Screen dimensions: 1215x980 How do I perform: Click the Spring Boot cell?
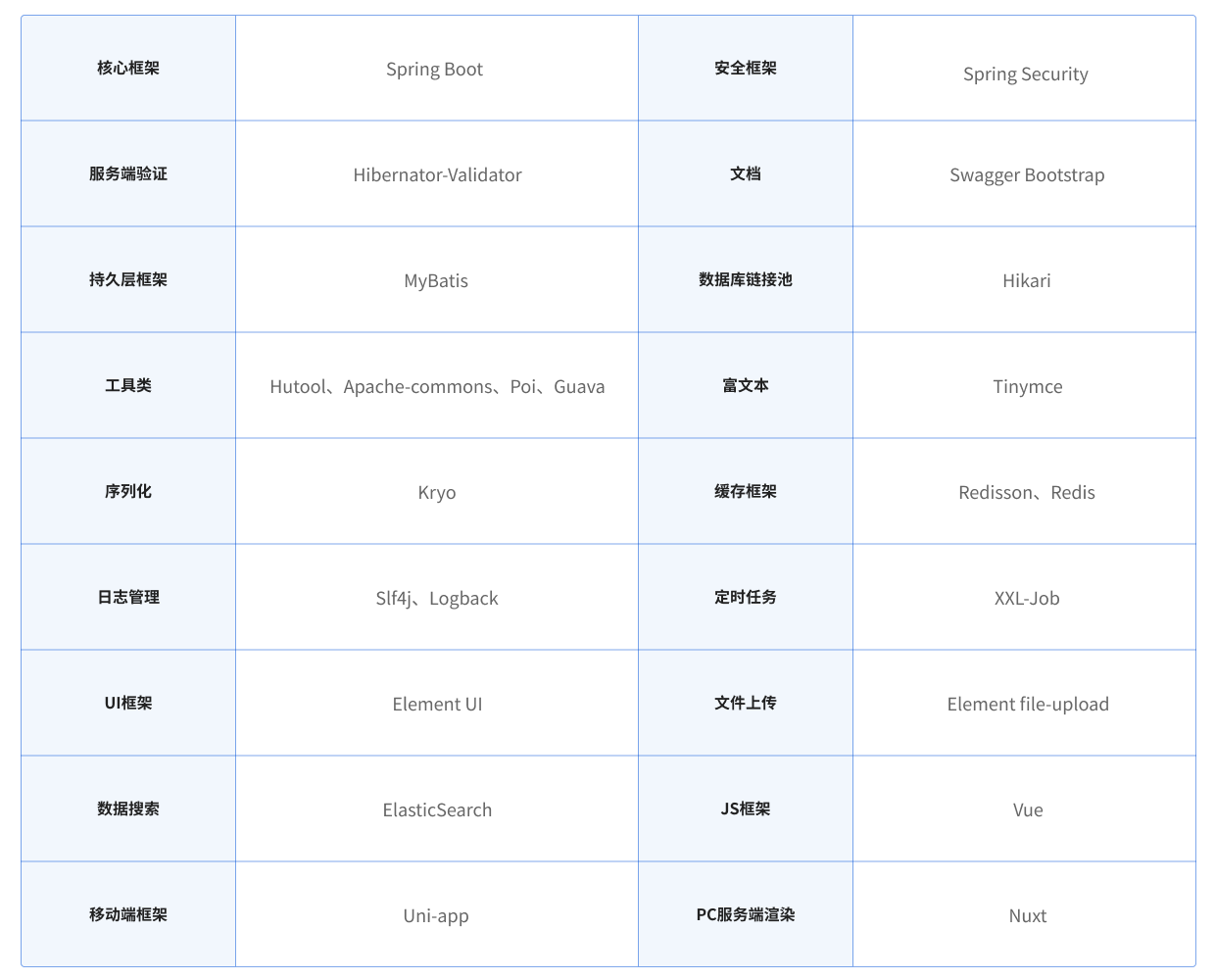pos(435,69)
